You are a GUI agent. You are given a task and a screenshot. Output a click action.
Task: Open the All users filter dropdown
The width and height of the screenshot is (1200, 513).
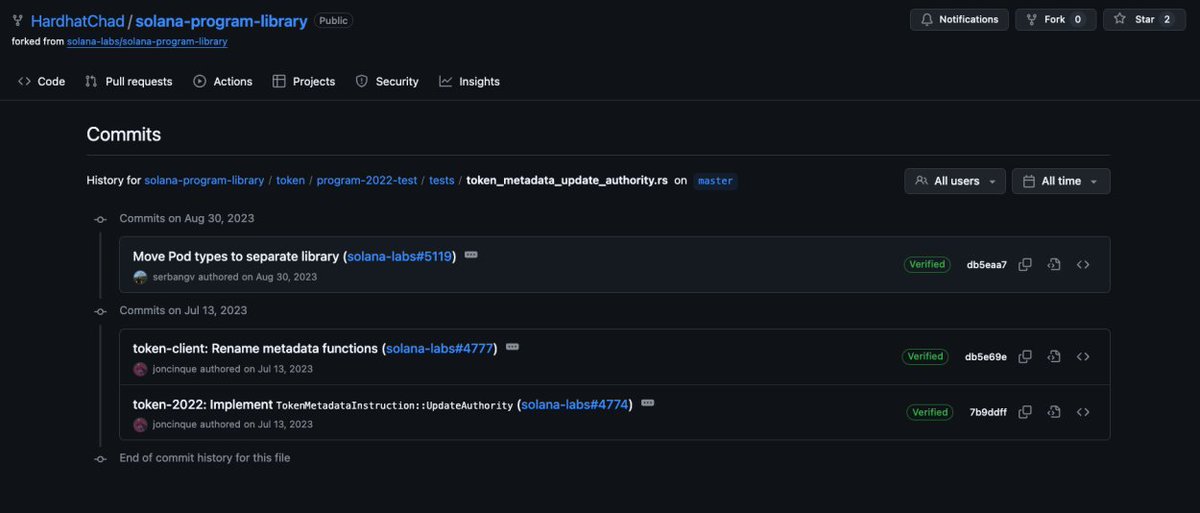click(x=955, y=181)
